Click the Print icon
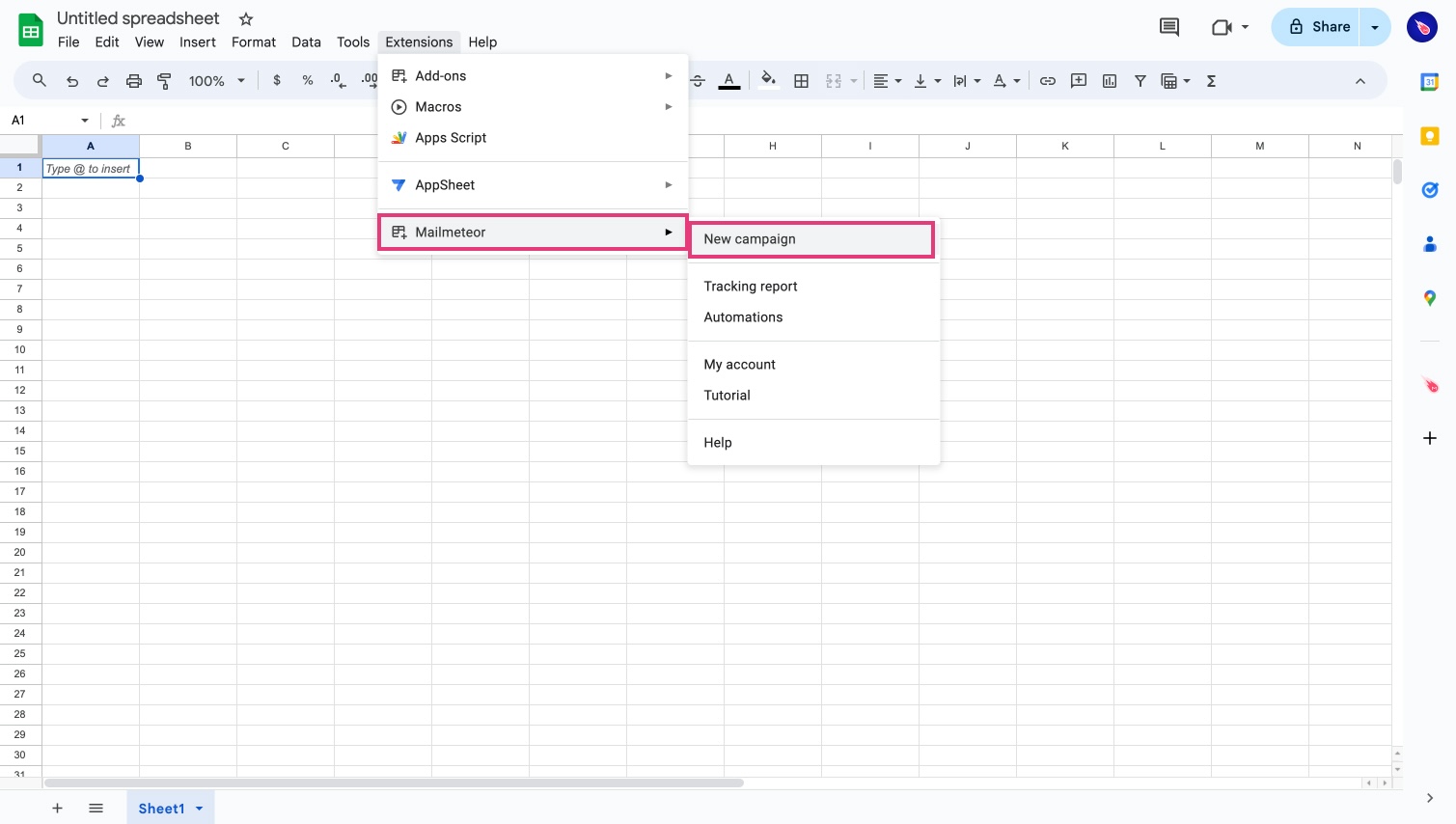1456x824 pixels. [x=134, y=81]
